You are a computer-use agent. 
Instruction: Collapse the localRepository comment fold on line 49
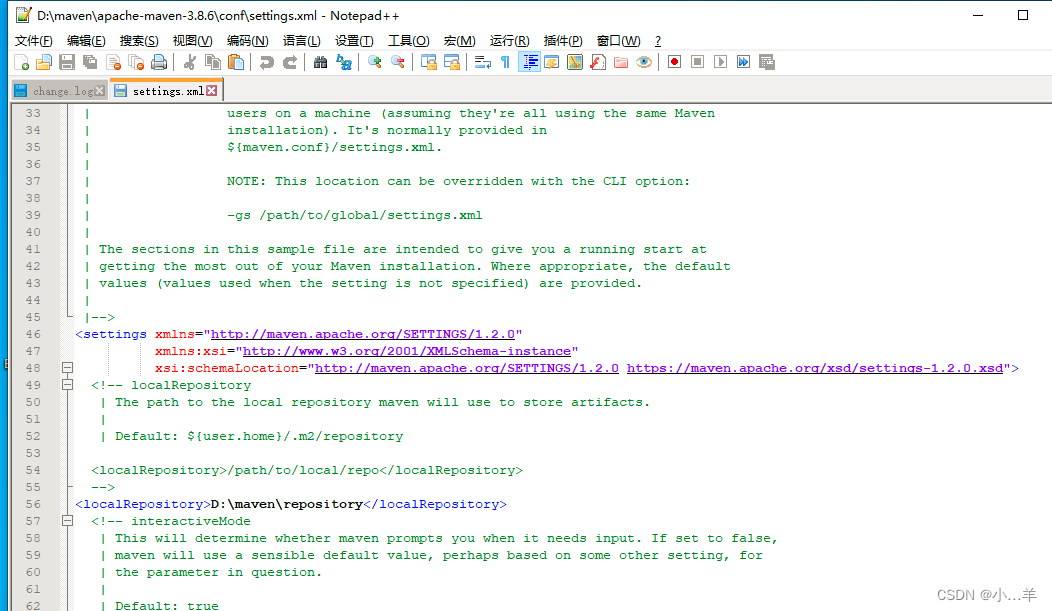tap(67, 385)
